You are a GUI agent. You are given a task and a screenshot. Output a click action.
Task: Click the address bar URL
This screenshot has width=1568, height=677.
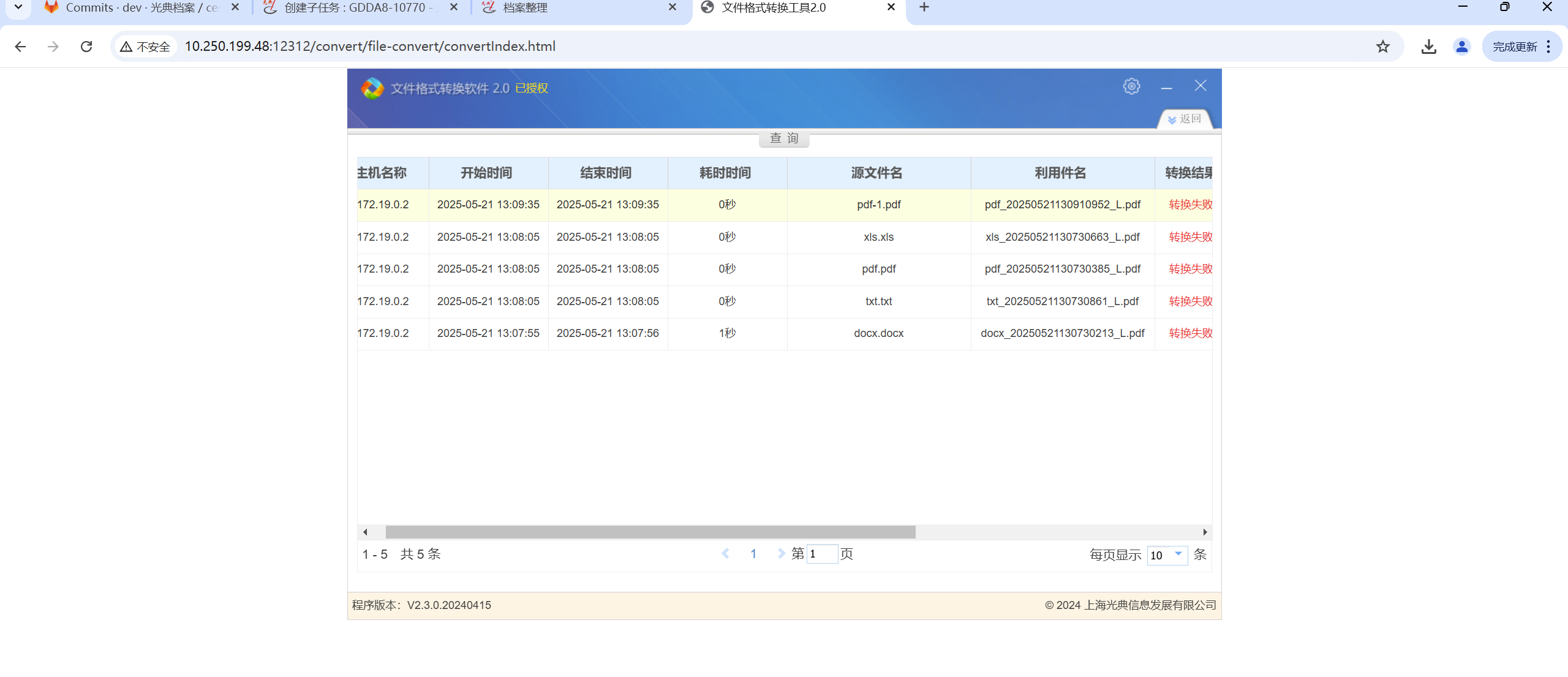pyautogui.click(x=370, y=47)
